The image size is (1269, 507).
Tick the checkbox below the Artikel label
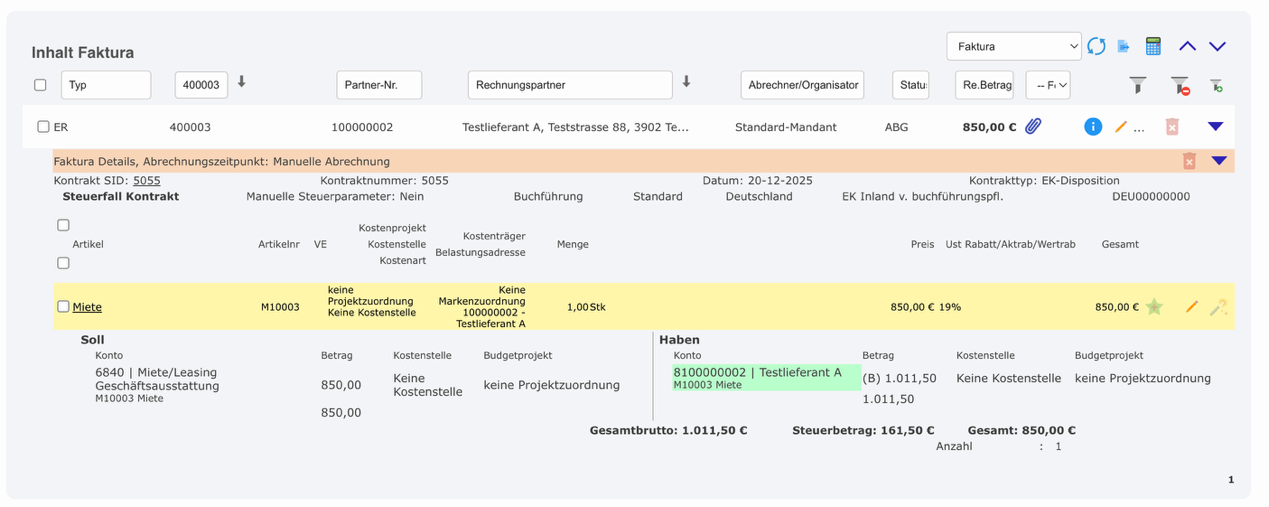click(x=63, y=263)
